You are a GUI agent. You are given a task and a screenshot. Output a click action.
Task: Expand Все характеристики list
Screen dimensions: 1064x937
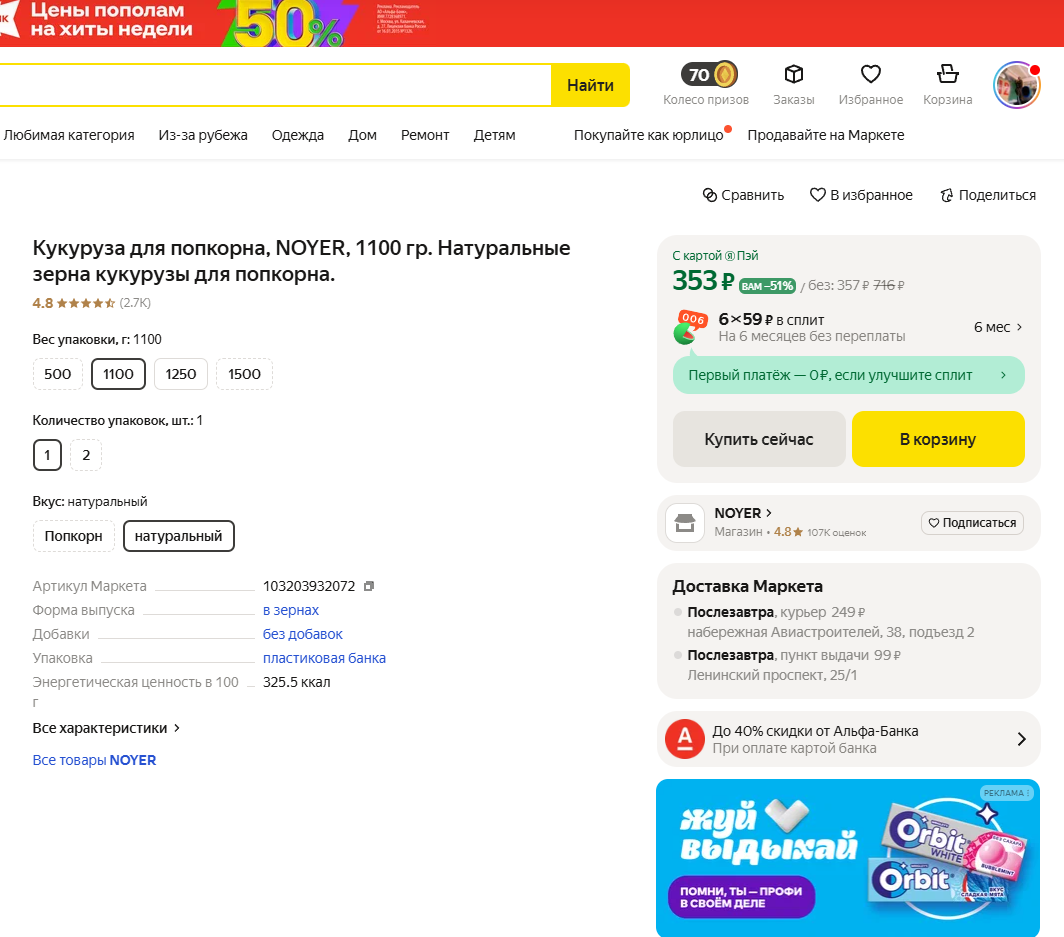[x=107, y=728]
